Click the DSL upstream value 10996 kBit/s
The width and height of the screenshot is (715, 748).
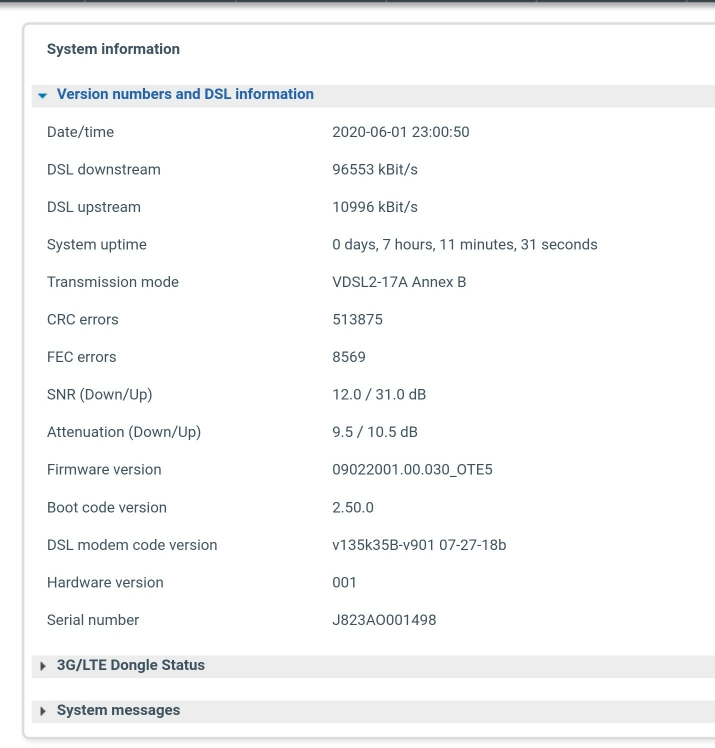375,207
